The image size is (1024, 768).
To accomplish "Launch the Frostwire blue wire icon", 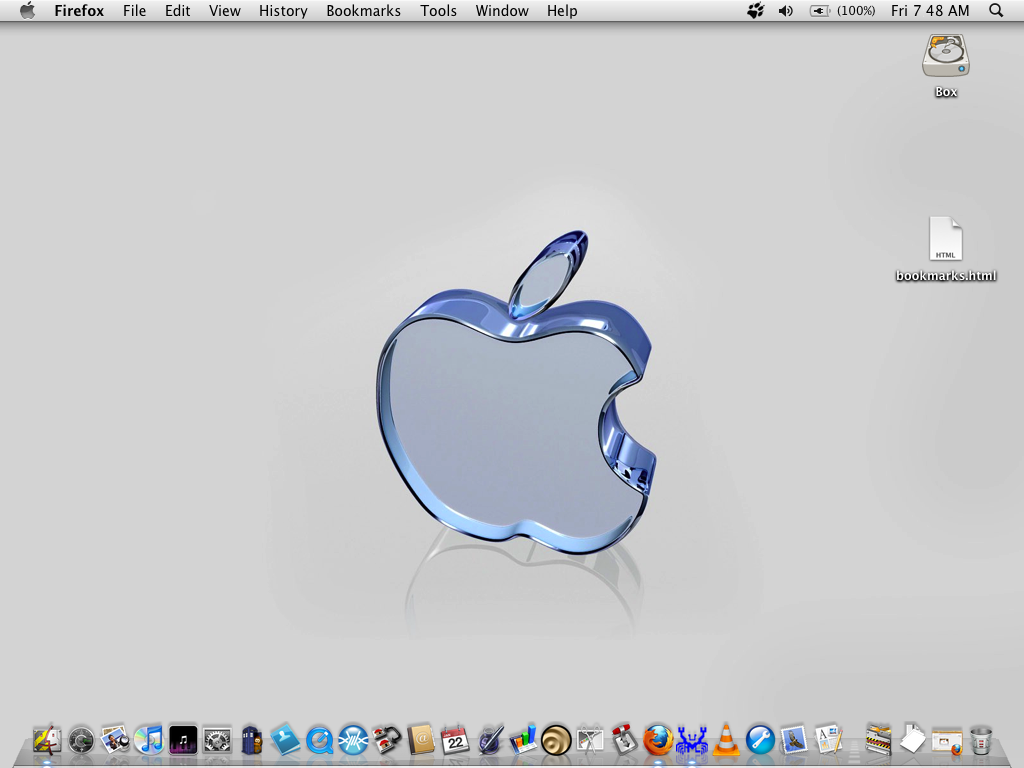I will (x=353, y=741).
